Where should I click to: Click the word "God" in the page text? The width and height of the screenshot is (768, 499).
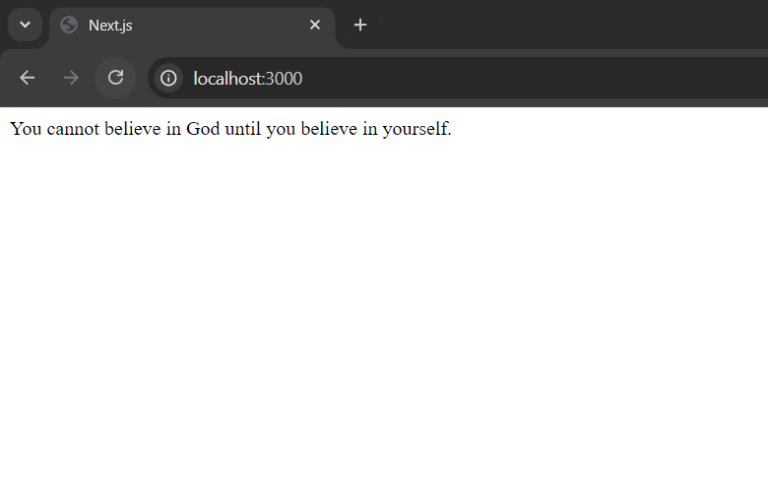point(203,129)
